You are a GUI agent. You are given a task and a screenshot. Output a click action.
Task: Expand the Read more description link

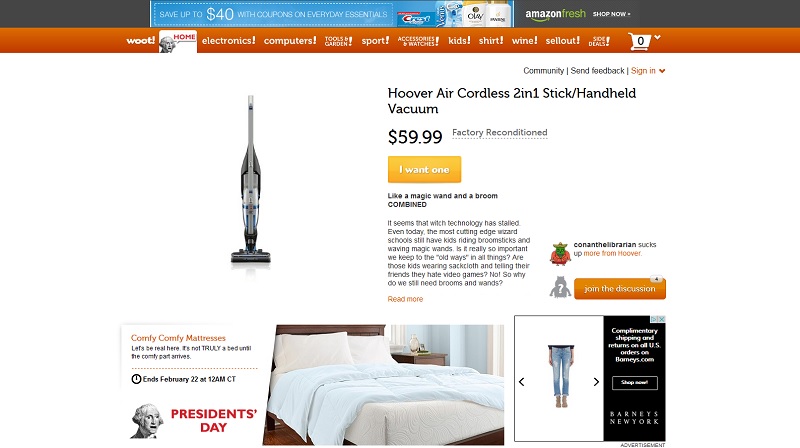pos(405,299)
